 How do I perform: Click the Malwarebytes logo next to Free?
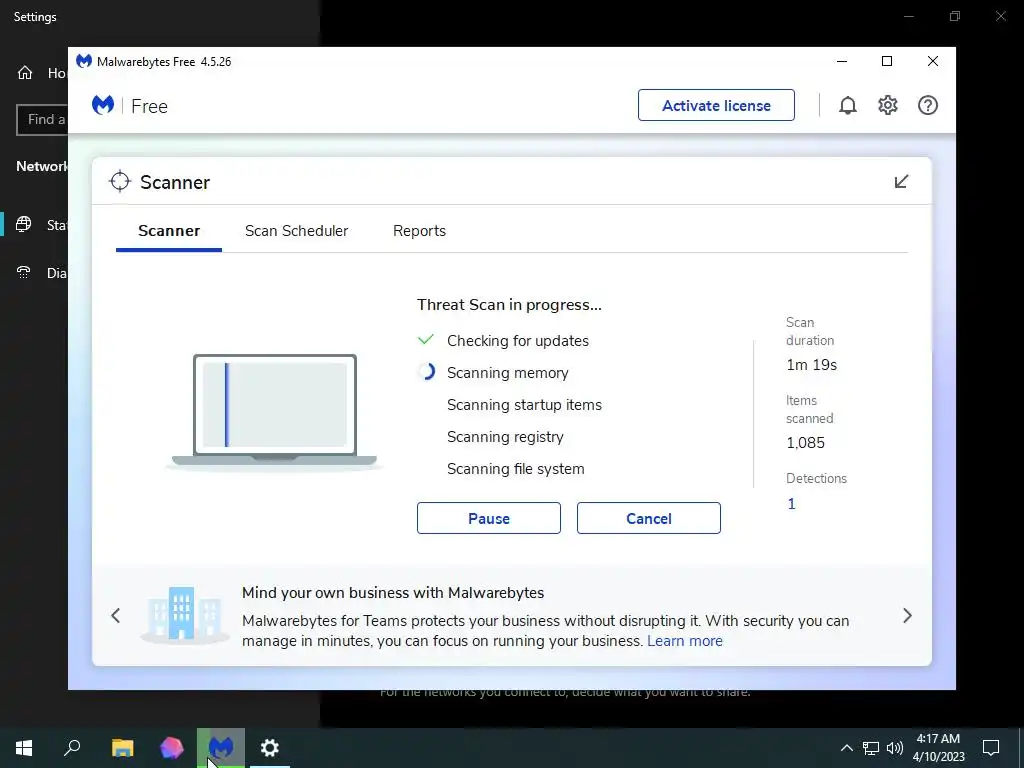103,105
